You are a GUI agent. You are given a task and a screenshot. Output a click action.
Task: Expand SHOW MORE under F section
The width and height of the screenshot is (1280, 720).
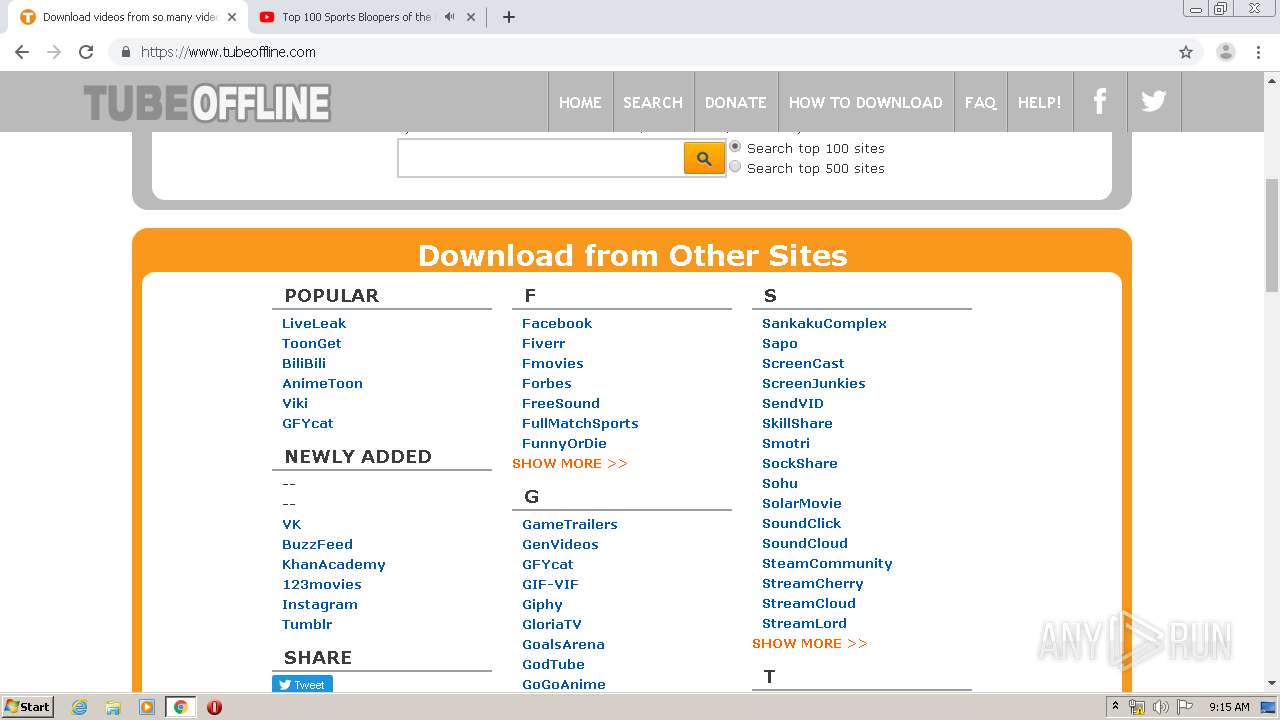(x=570, y=463)
